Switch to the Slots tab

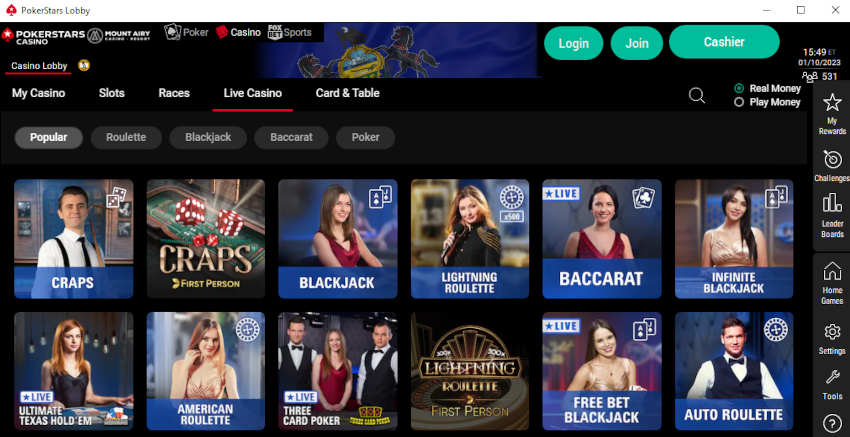click(x=112, y=93)
